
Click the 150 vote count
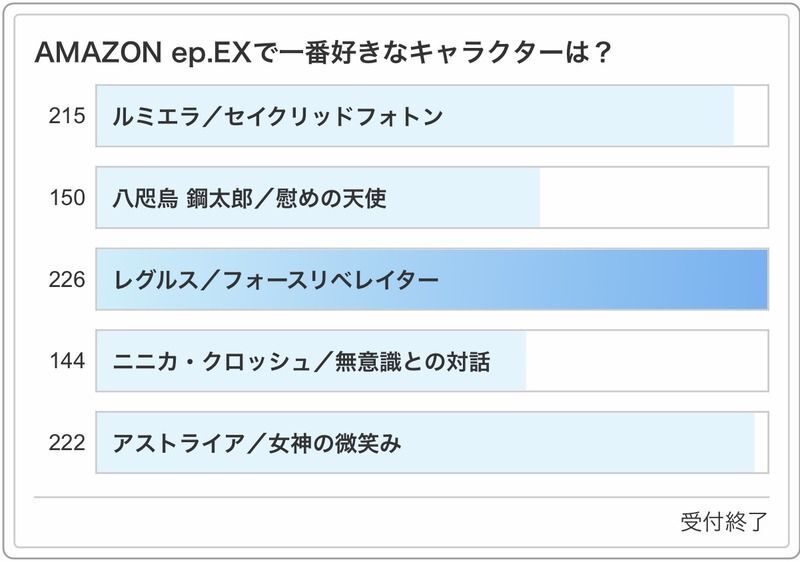tap(67, 198)
